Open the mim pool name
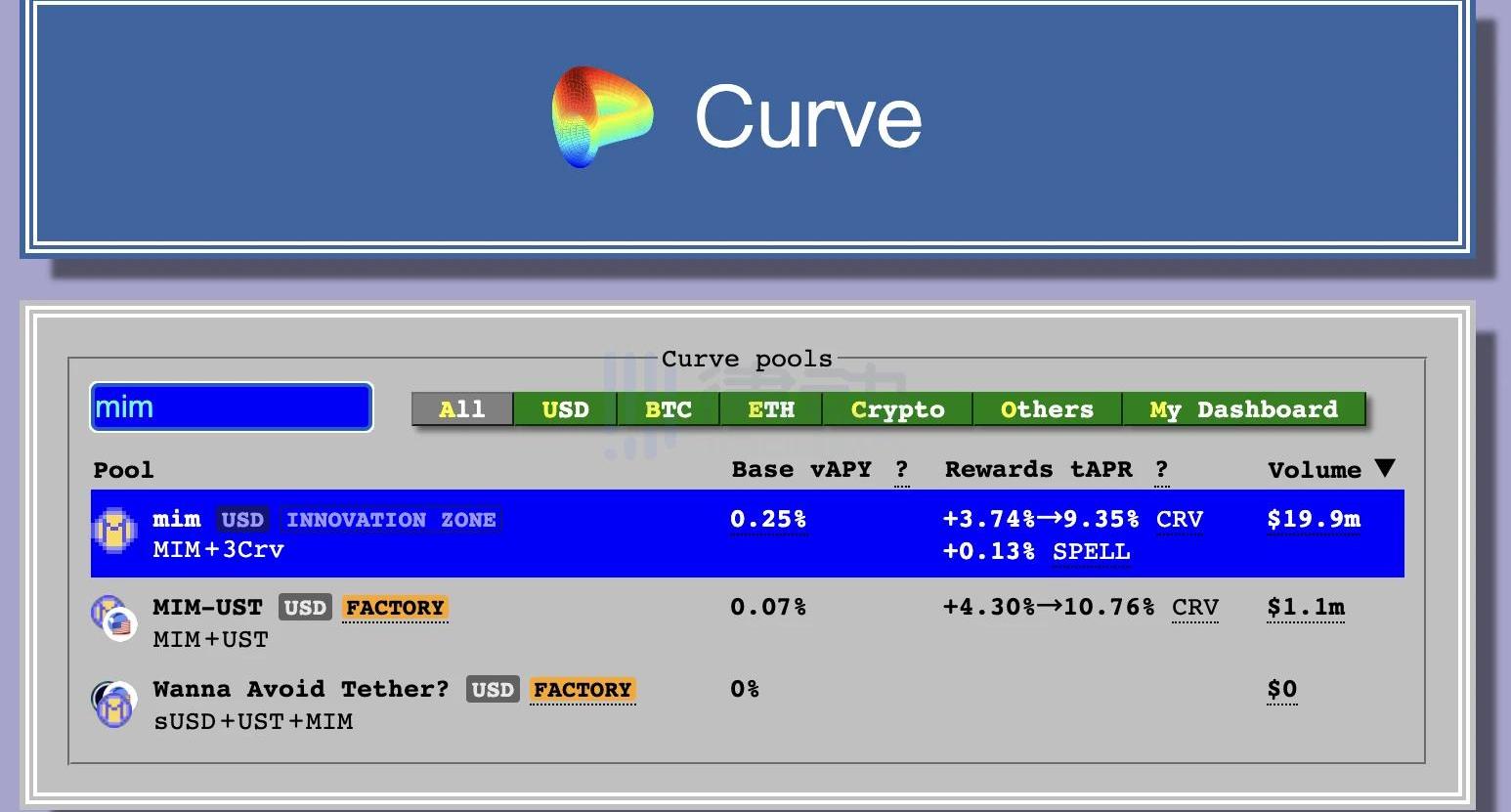This screenshot has height=812, width=1511. (177, 519)
